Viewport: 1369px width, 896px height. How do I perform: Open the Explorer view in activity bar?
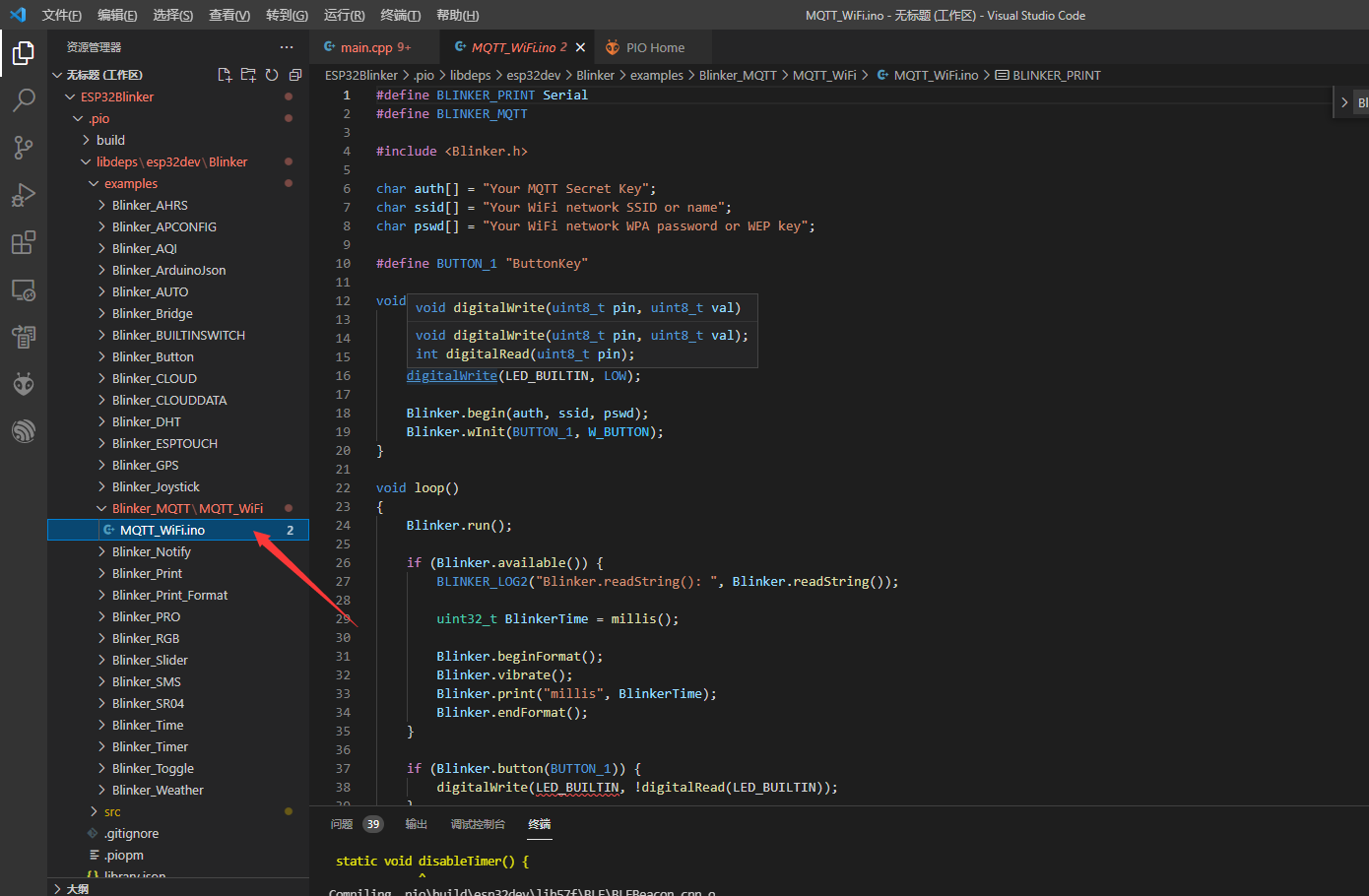(x=24, y=52)
